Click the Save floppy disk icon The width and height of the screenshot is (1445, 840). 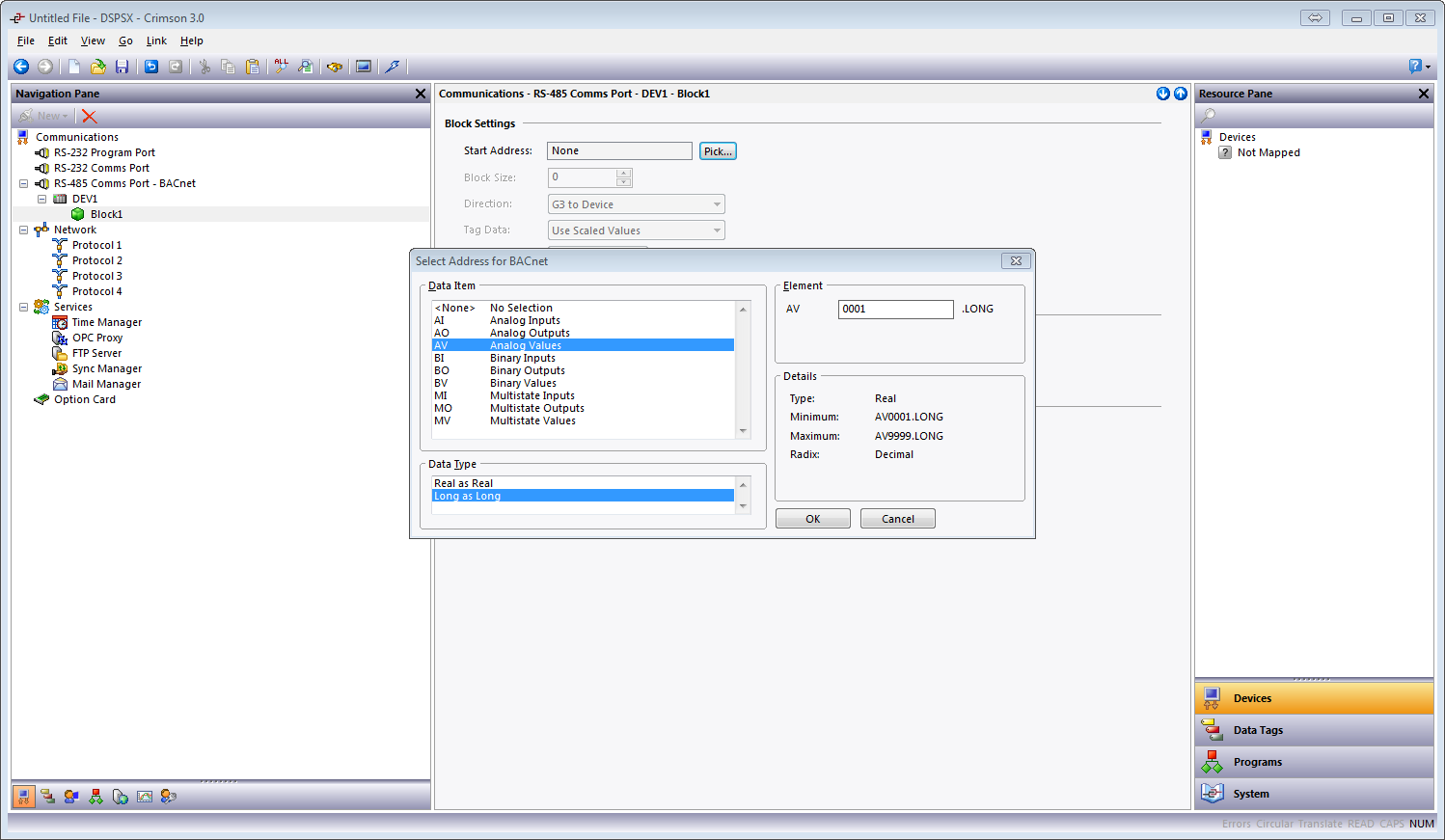click(x=122, y=67)
